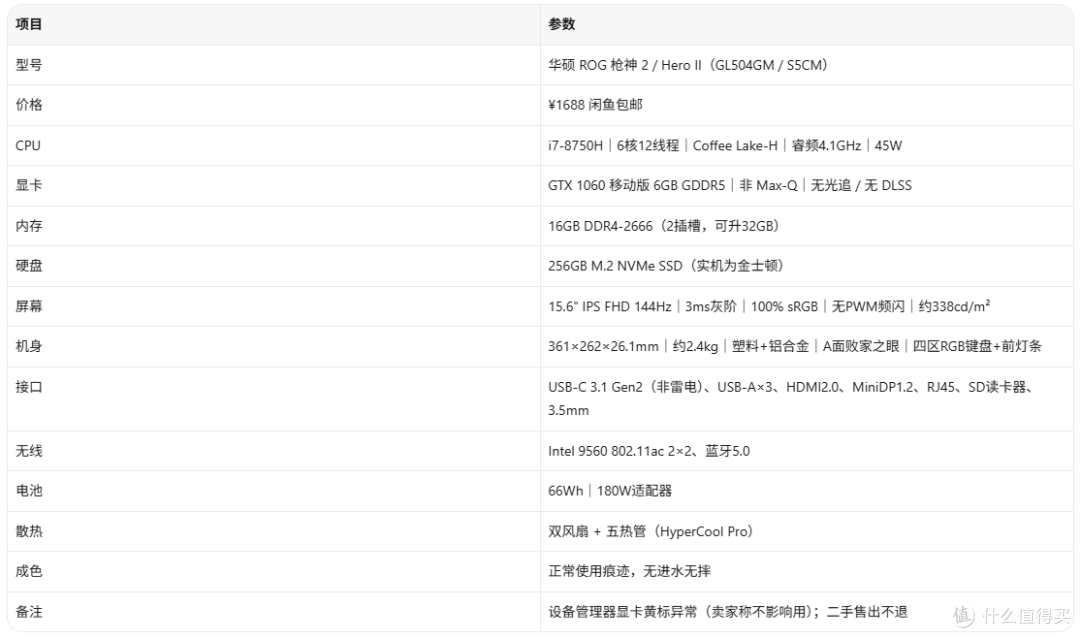Click the ¥1688 闲鱼包邮 price cell
The image size is (1080, 638).
coord(595,105)
